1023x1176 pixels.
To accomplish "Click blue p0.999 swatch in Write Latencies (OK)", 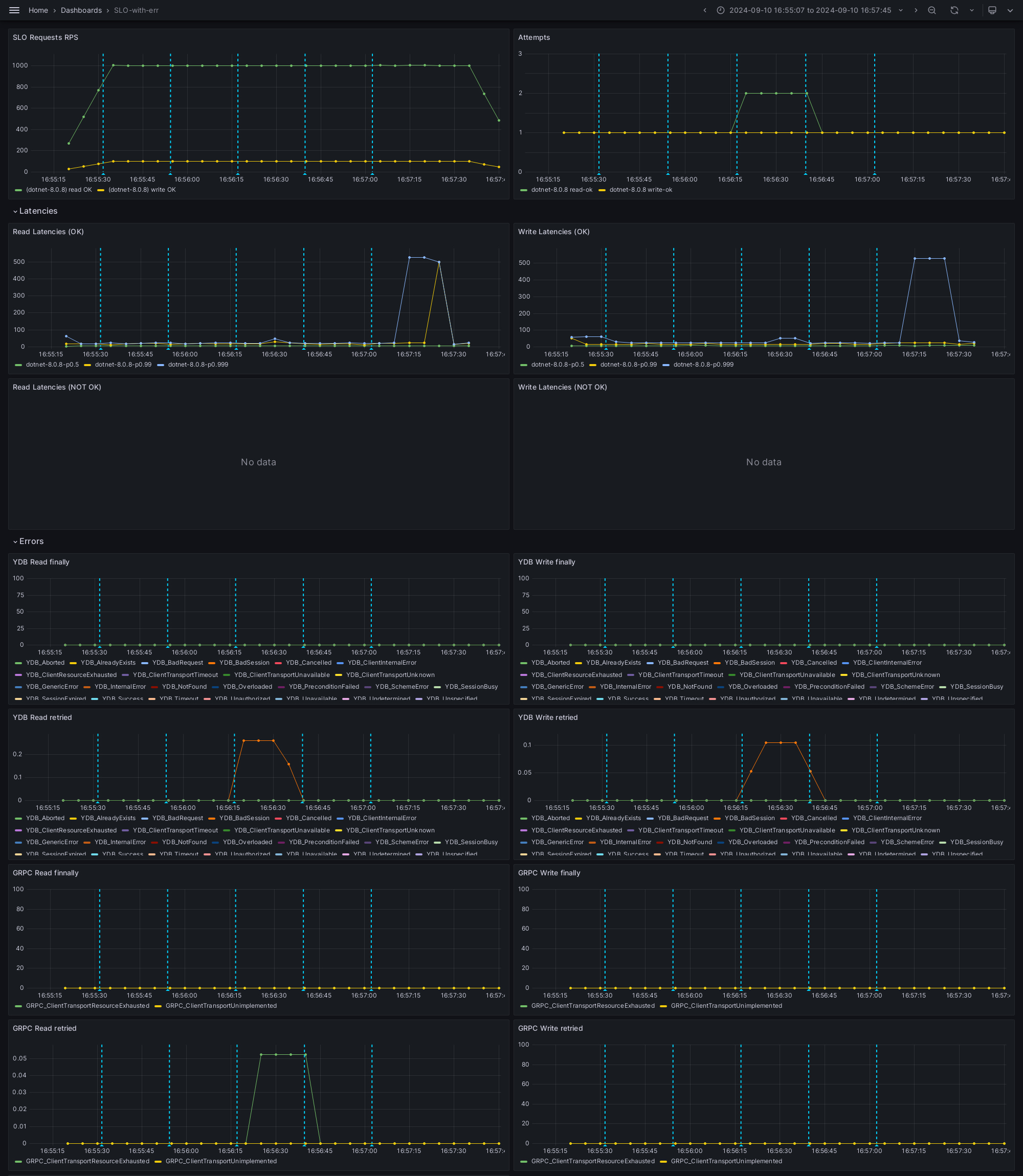I will pyautogui.click(x=665, y=365).
